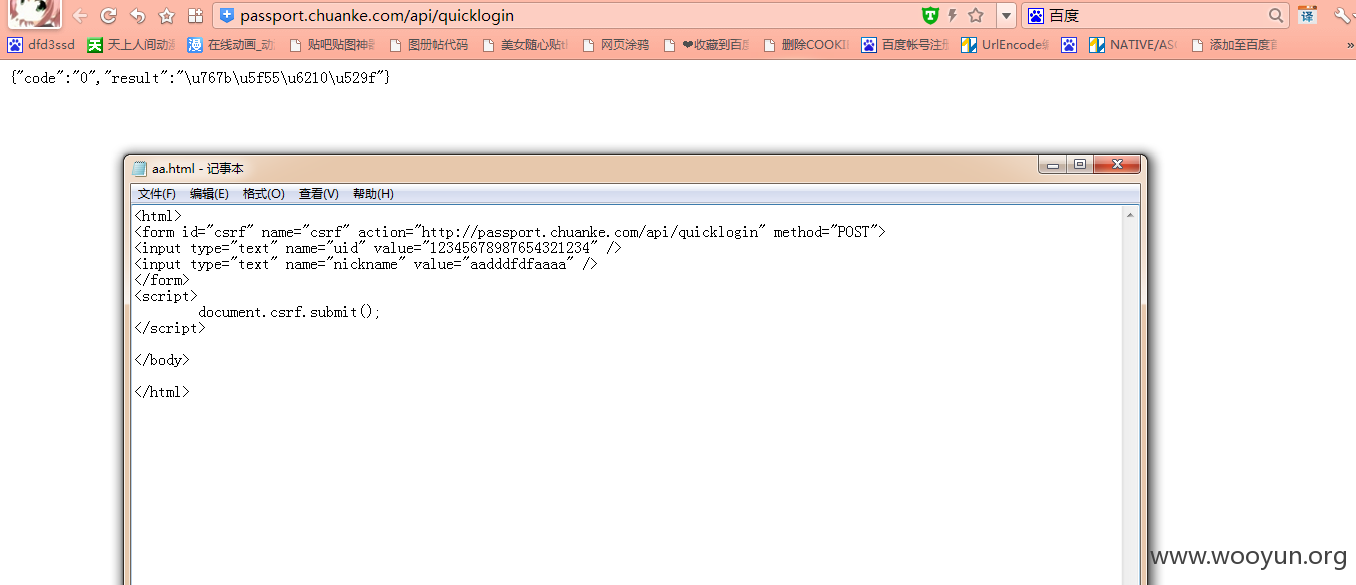Click the user avatar picture
The width and height of the screenshot is (1356, 585).
35,14
